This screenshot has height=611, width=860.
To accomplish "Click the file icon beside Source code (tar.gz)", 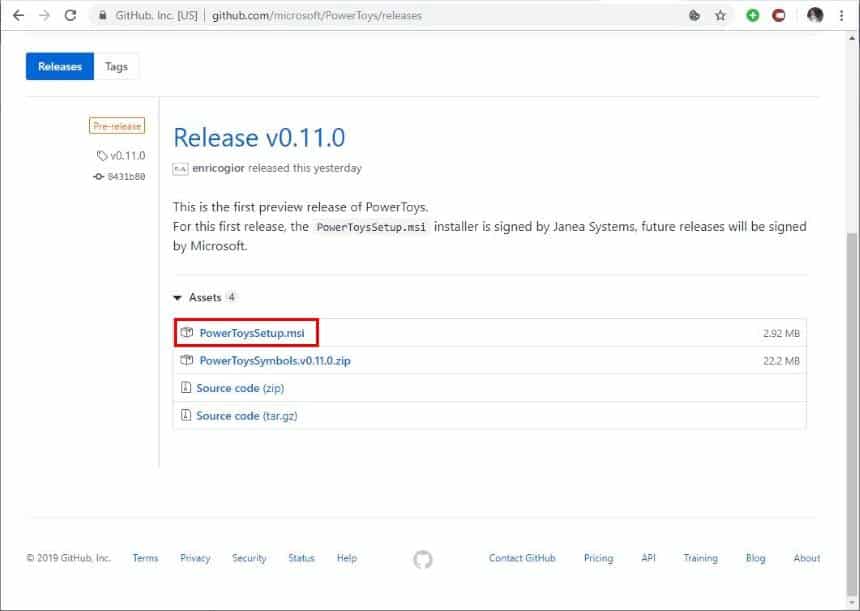I will (x=186, y=415).
